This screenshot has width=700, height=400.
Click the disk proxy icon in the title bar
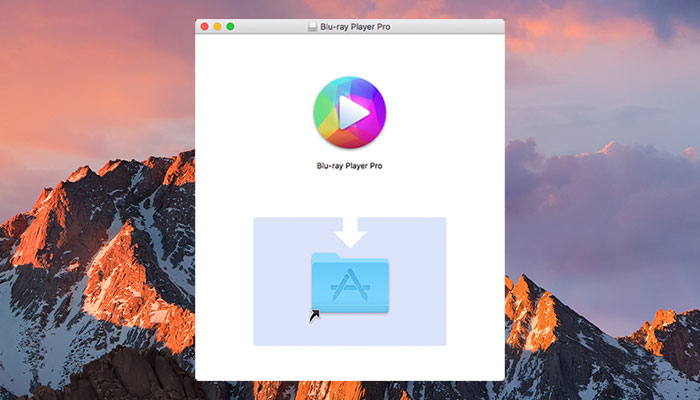click(313, 26)
